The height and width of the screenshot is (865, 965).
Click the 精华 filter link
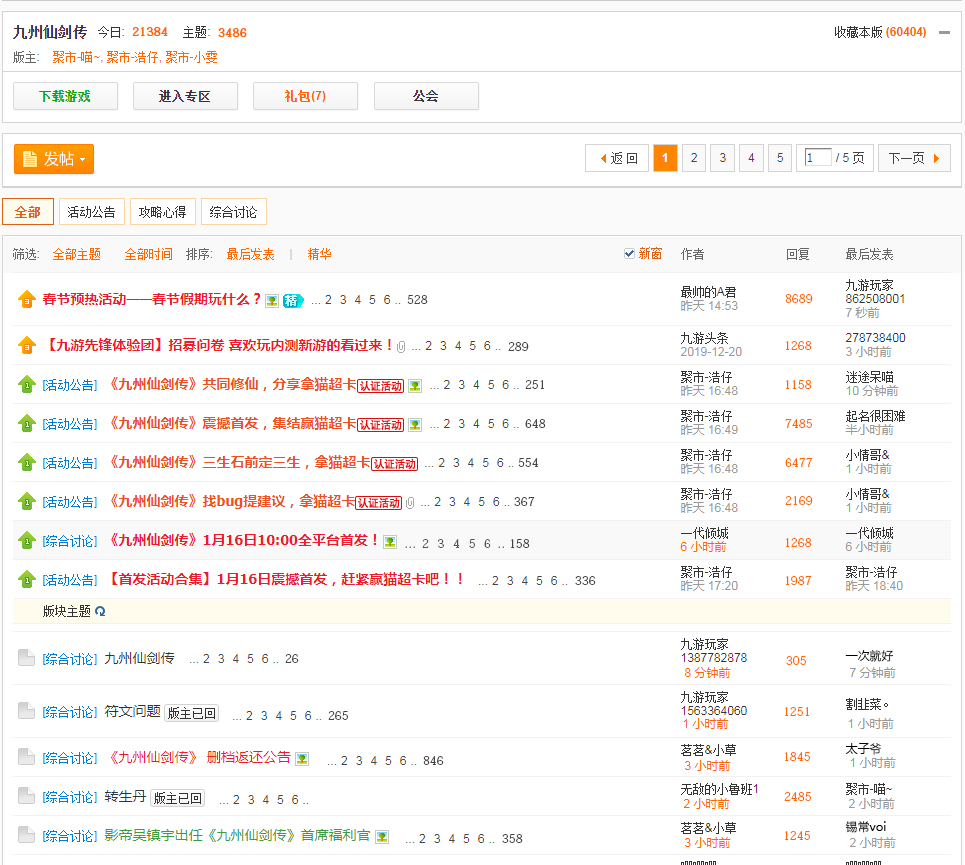point(319,254)
